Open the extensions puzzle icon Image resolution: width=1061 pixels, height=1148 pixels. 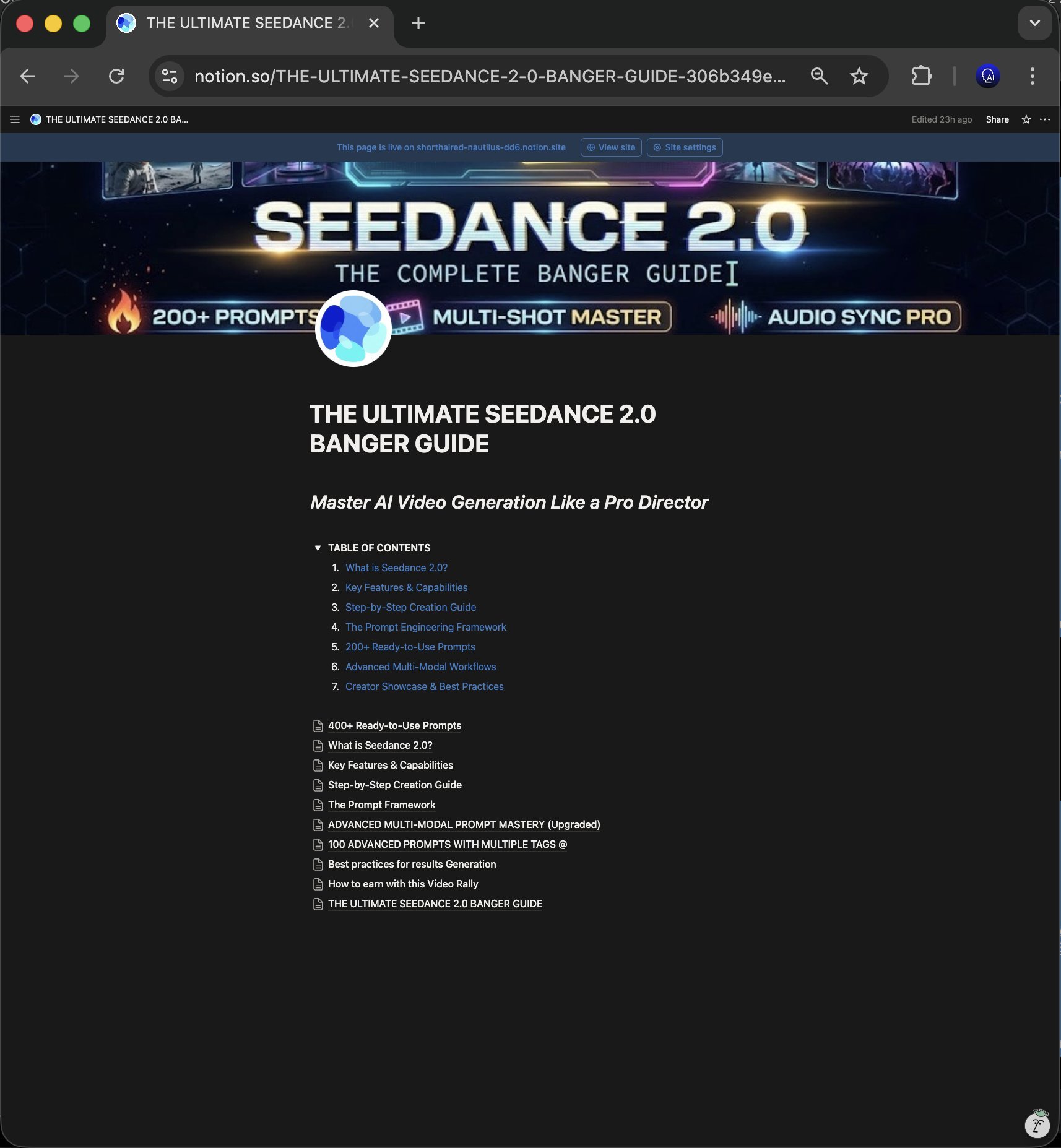(922, 76)
